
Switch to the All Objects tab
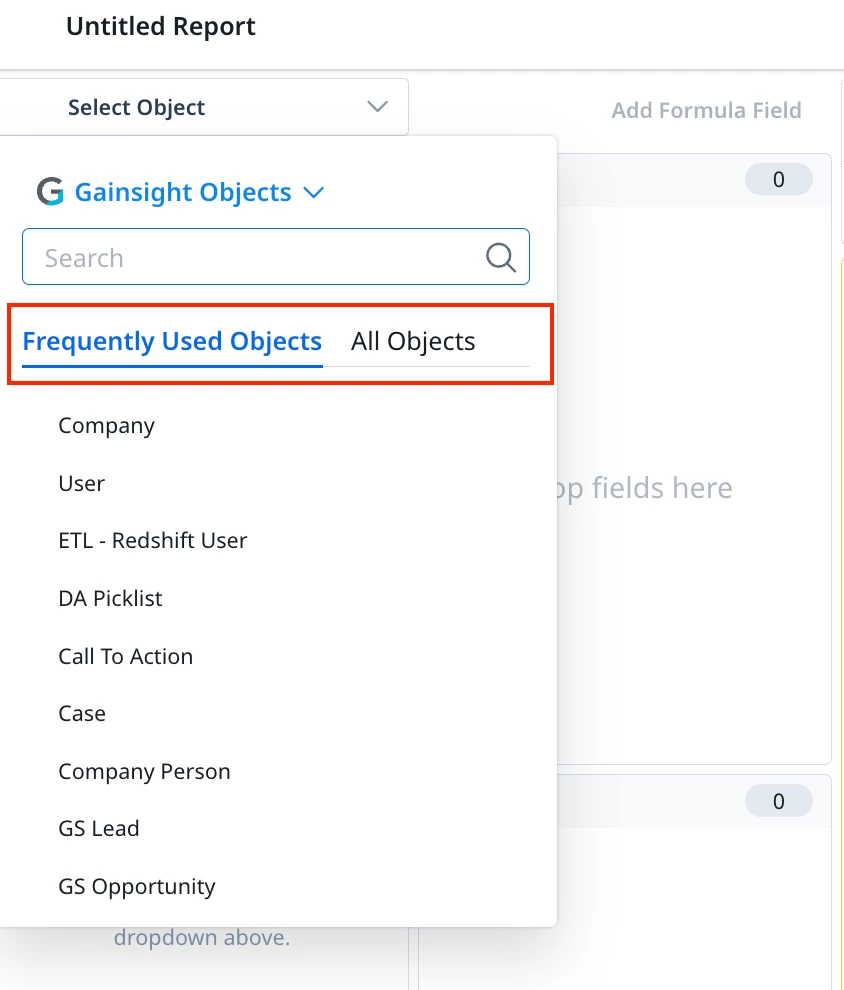[413, 342]
